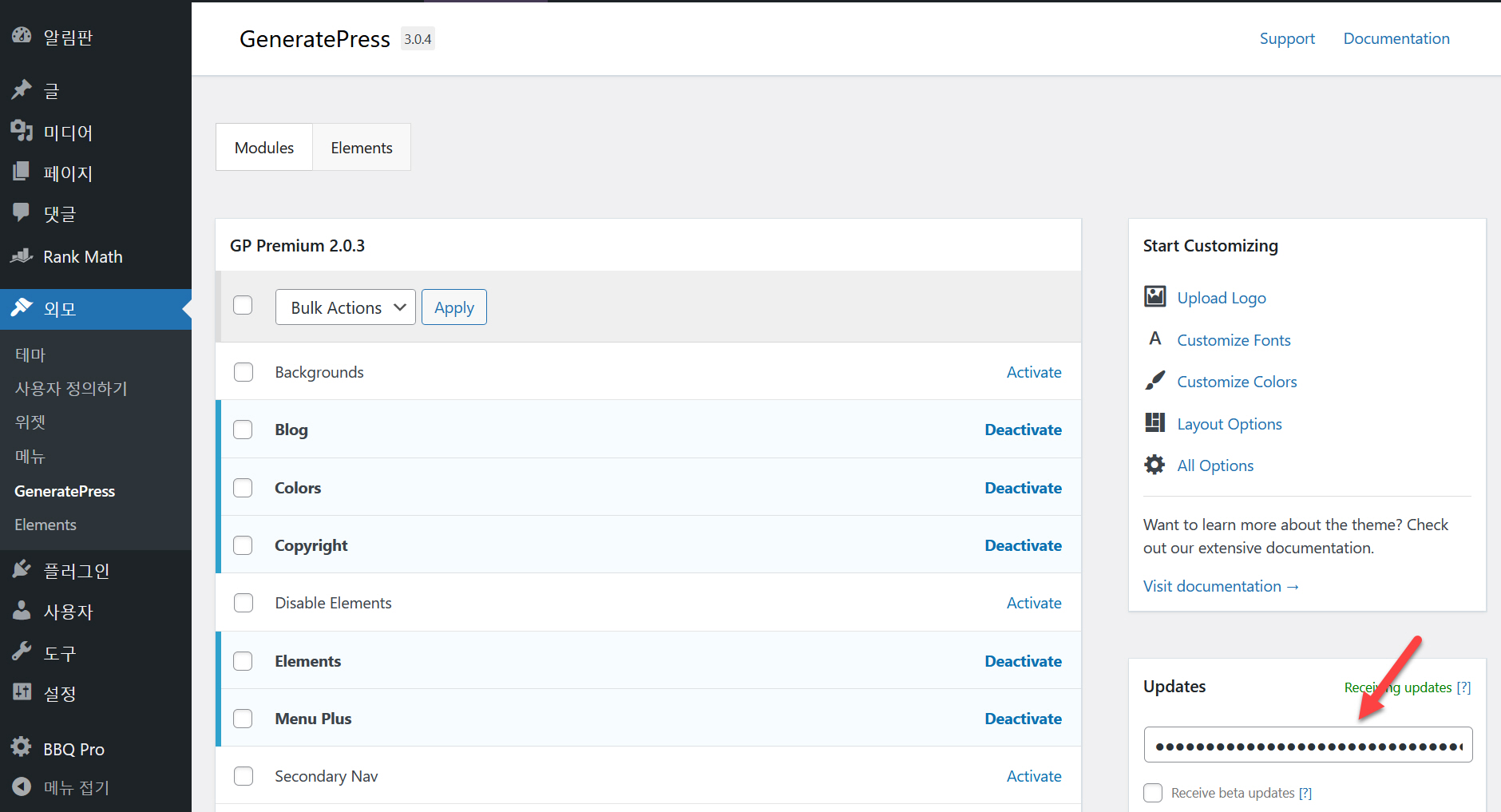This screenshot has width=1501, height=812.
Task: Open 사용자 정의하기 submenu item
Action: 71,389
